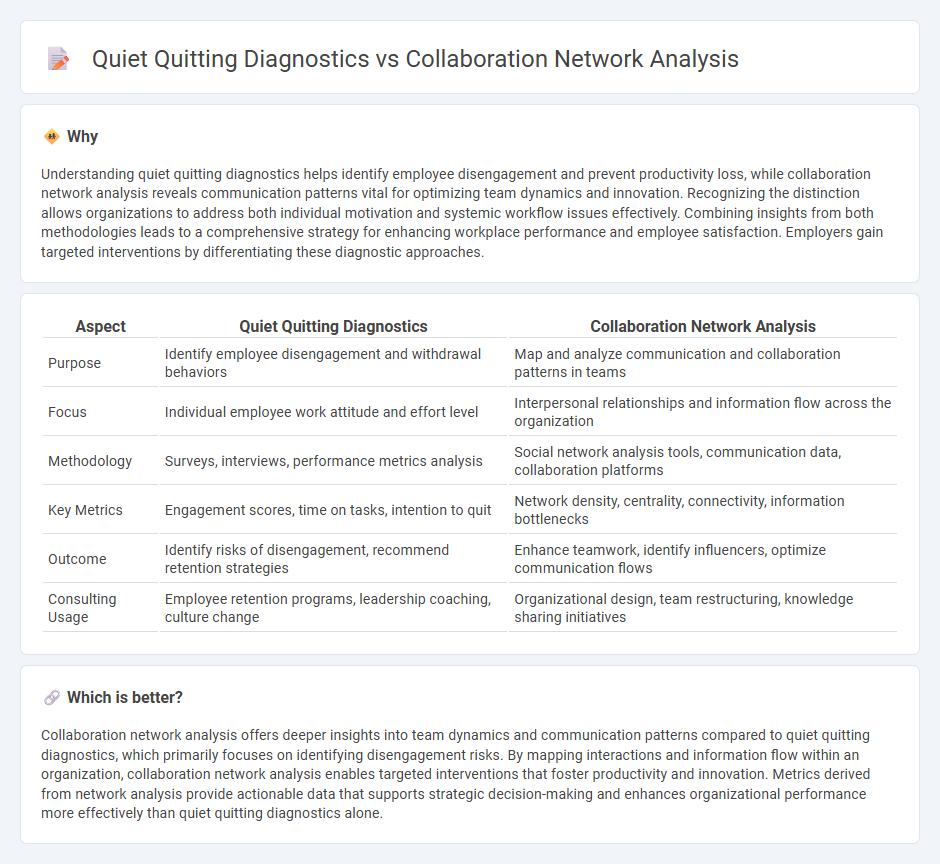Click the 'Quiet Quitting Diagnostics' column header
Screen dimensions: 940x864
[333, 326]
